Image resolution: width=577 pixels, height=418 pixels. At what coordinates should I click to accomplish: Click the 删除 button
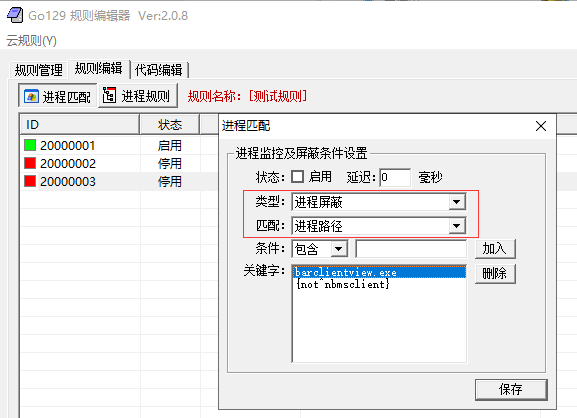(x=495, y=273)
